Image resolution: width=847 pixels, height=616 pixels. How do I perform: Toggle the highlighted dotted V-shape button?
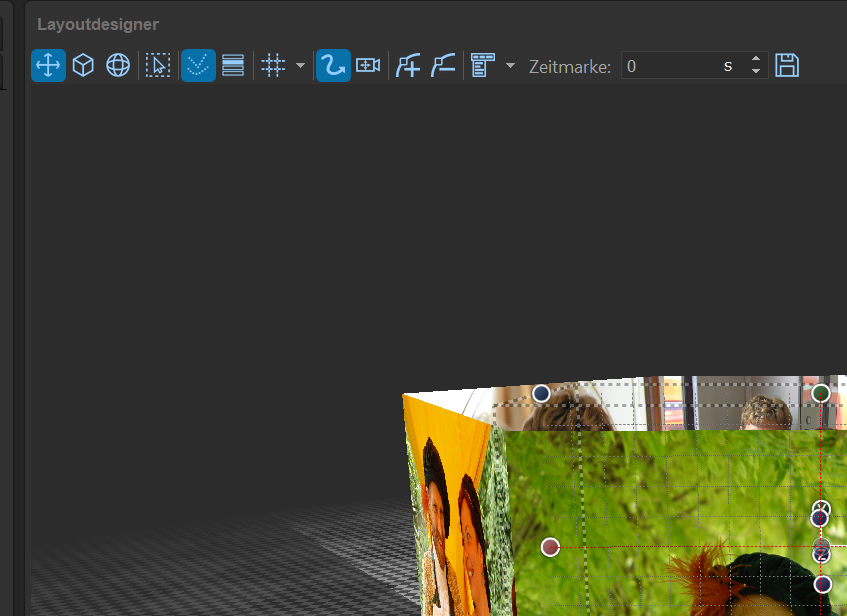[198, 66]
